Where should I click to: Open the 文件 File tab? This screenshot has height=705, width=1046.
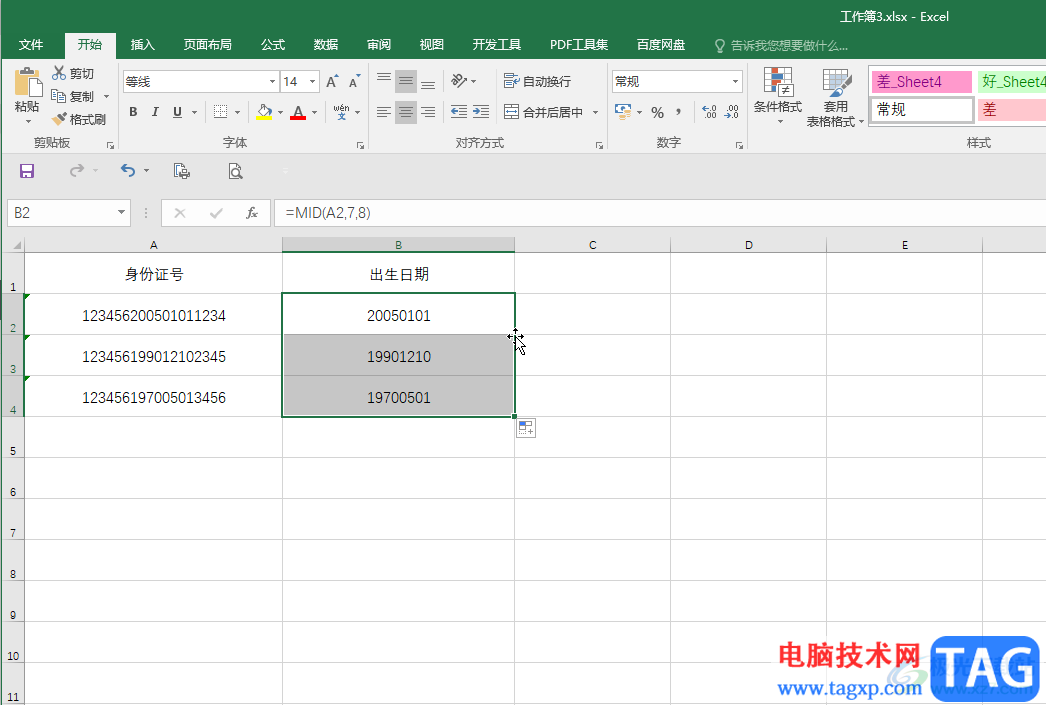coord(31,45)
